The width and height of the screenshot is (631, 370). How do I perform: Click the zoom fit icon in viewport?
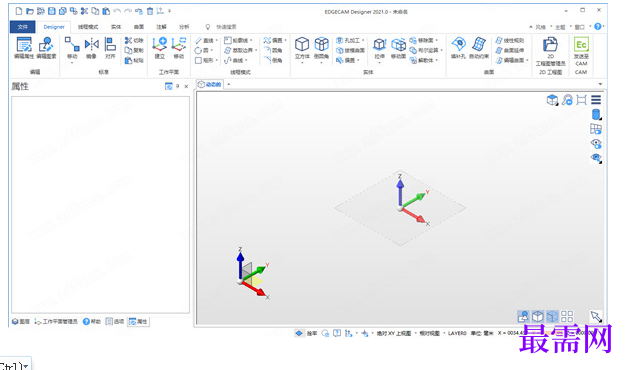(x=581, y=100)
